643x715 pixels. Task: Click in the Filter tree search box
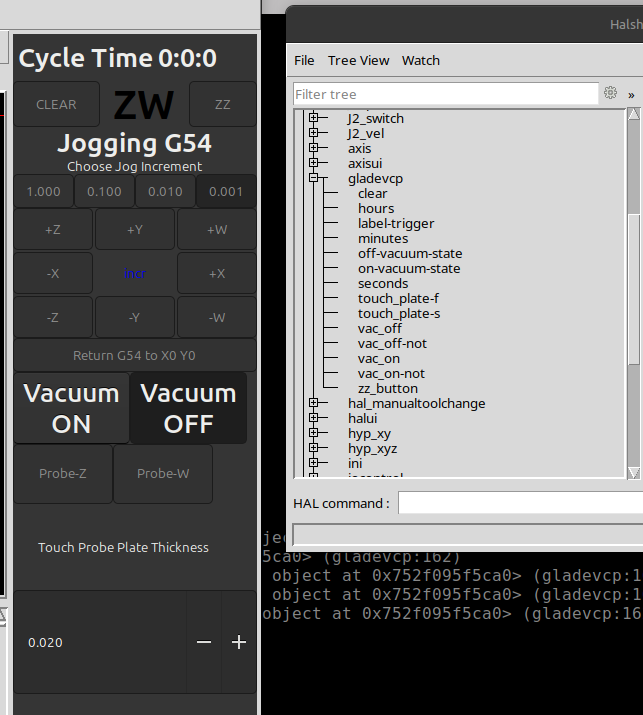point(445,94)
